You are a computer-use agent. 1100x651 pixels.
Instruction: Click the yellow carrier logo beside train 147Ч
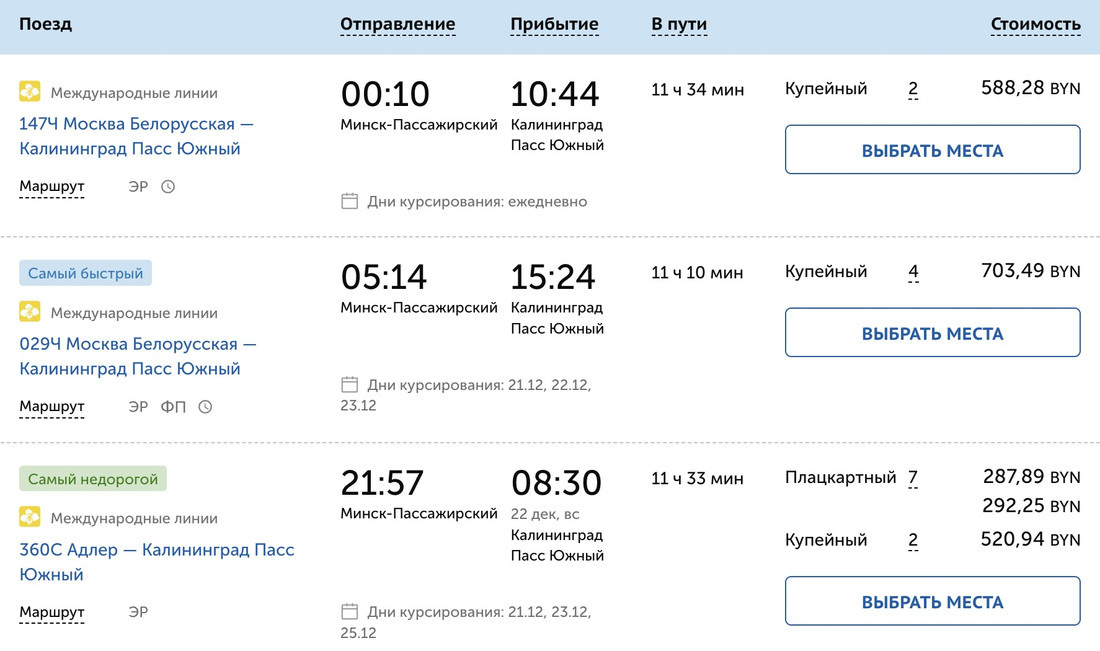(x=30, y=93)
